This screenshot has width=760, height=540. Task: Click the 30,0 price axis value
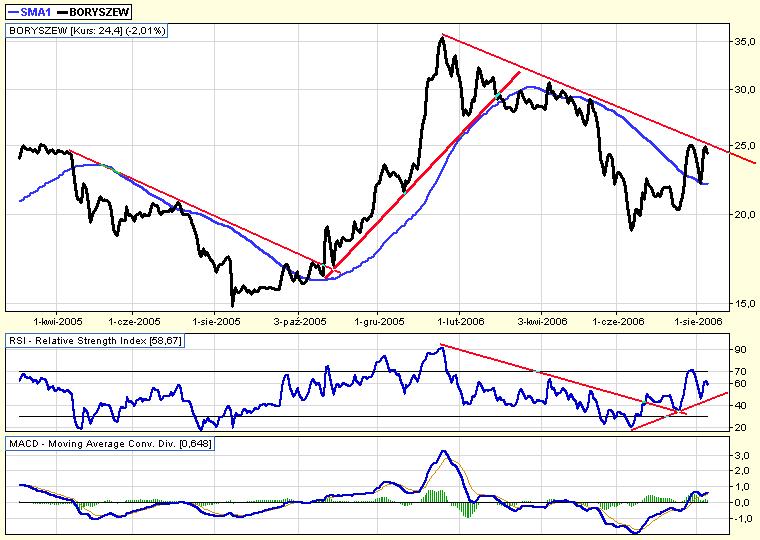click(x=743, y=90)
